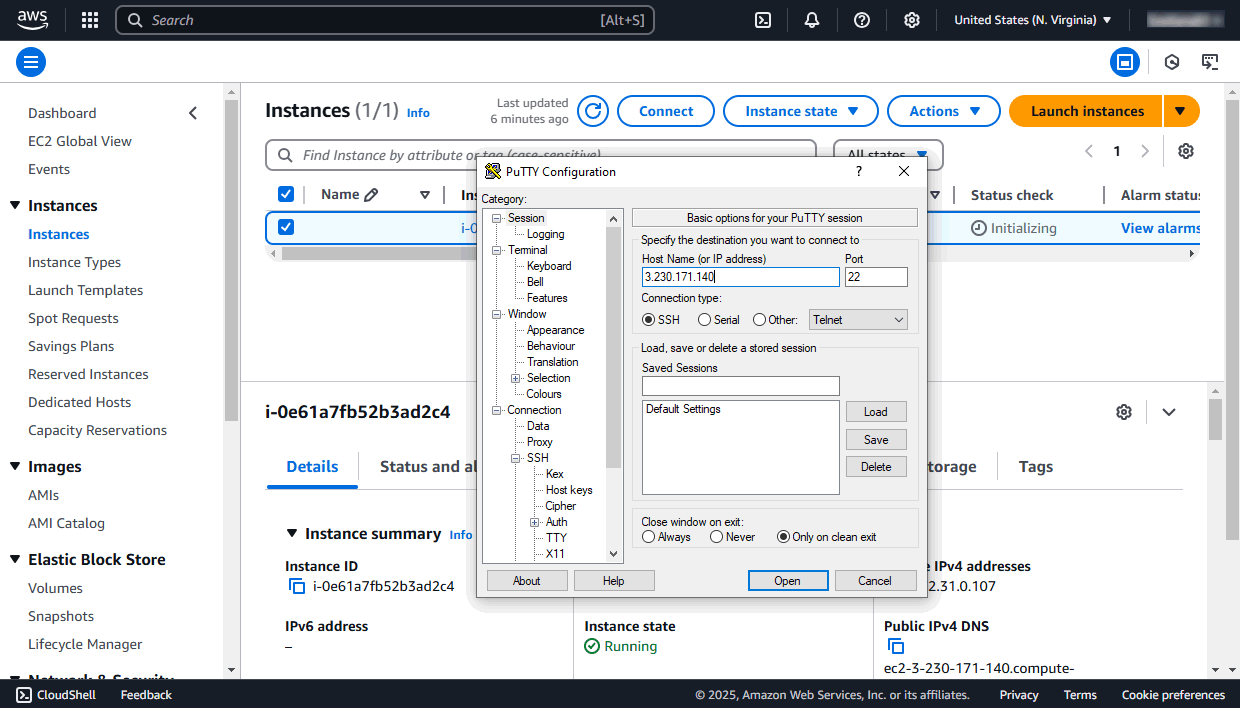Screen dimensions: 1240x708
Task: Click the Open button in PuTTY
Action: [788, 580]
